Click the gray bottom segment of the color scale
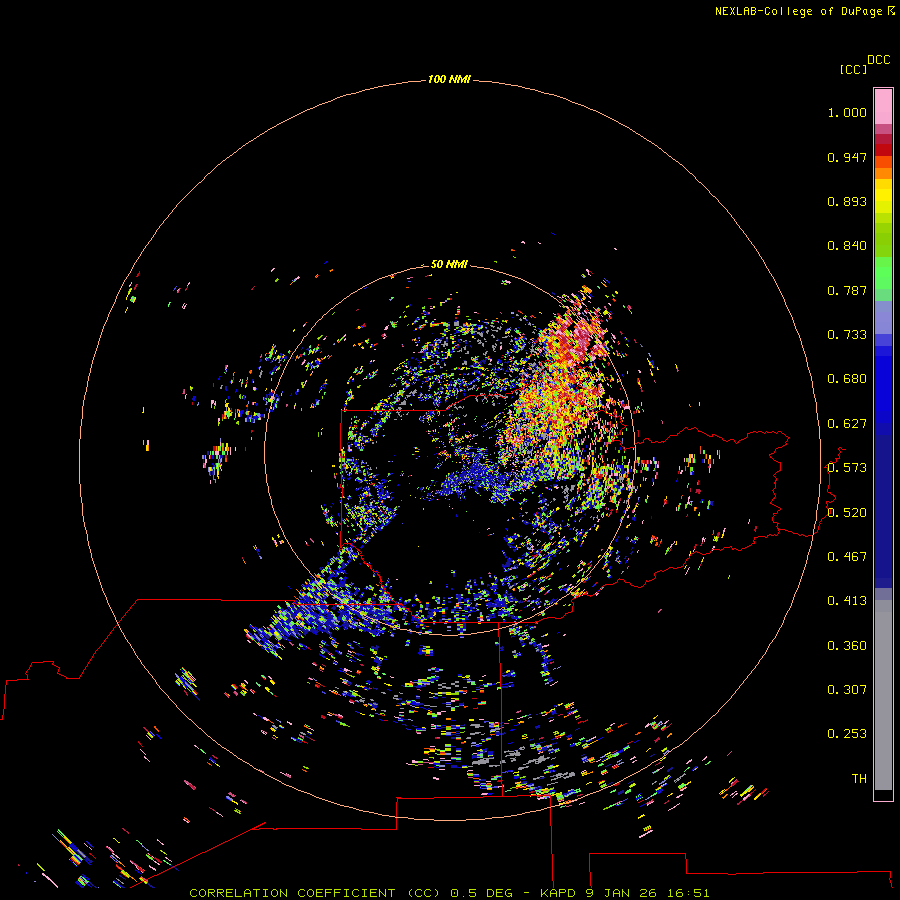 pos(883,695)
